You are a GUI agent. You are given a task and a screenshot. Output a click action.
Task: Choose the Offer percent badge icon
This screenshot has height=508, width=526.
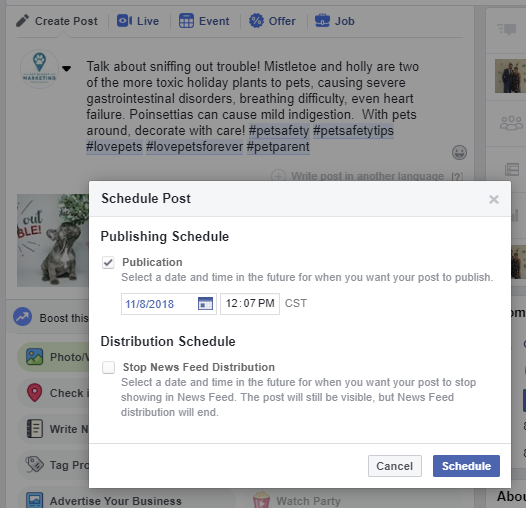pyautogui.click(x=256, y=21)
